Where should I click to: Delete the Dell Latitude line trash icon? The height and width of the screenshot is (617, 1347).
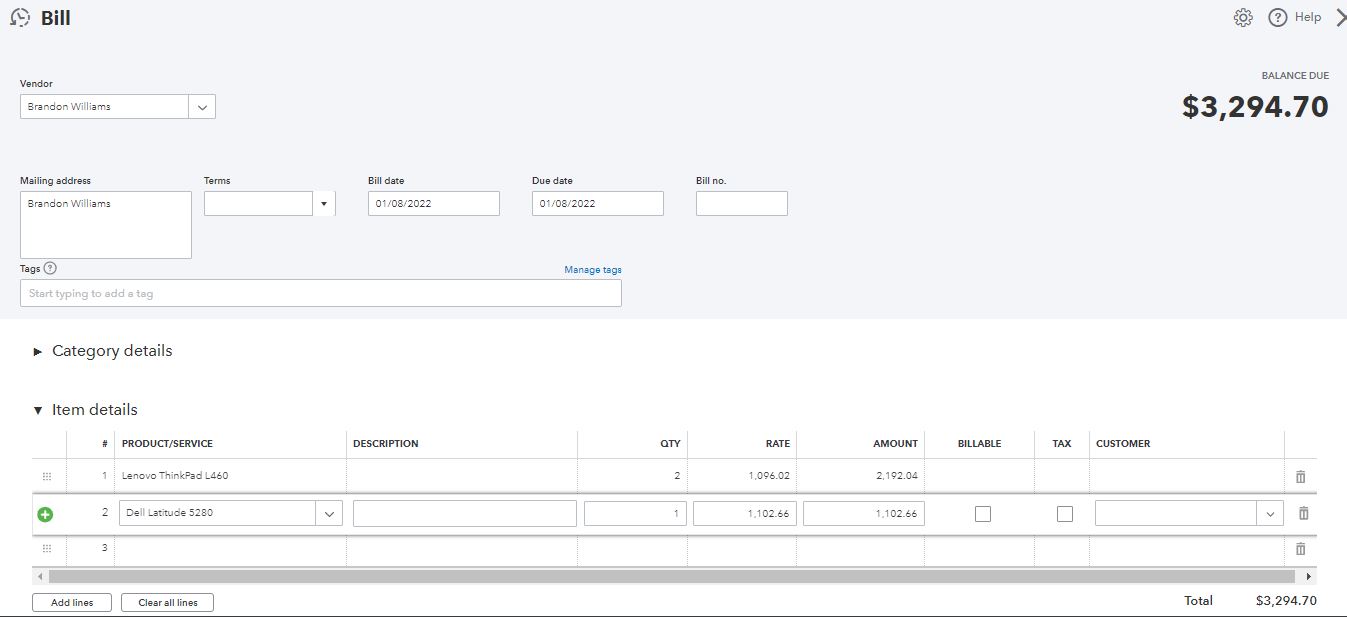point(1303,513)
